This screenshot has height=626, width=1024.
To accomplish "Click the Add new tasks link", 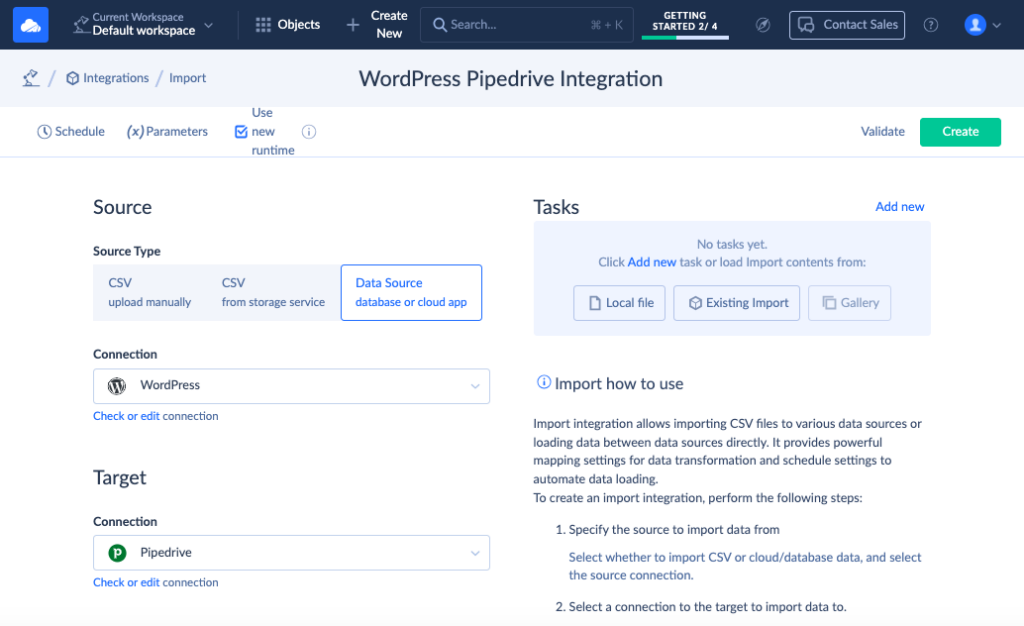I will pos(899,206).
